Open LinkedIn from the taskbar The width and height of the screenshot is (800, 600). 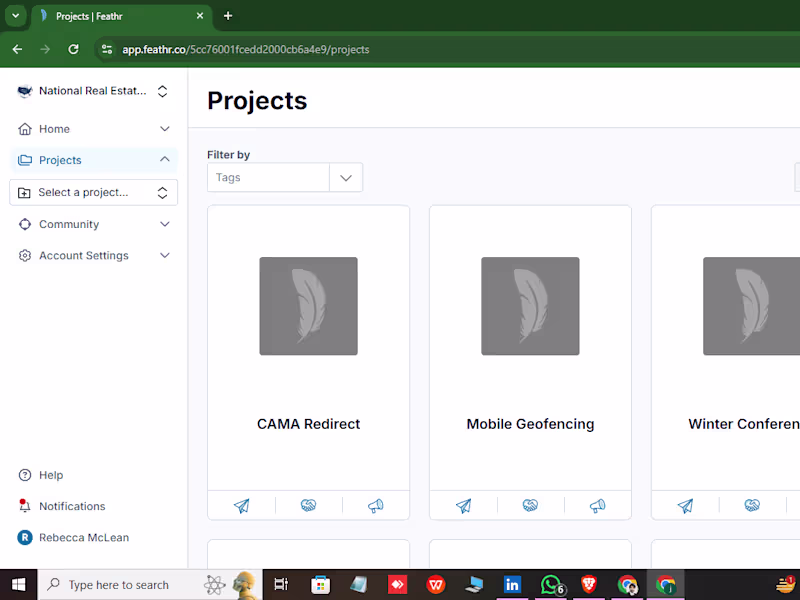[512, 585]
